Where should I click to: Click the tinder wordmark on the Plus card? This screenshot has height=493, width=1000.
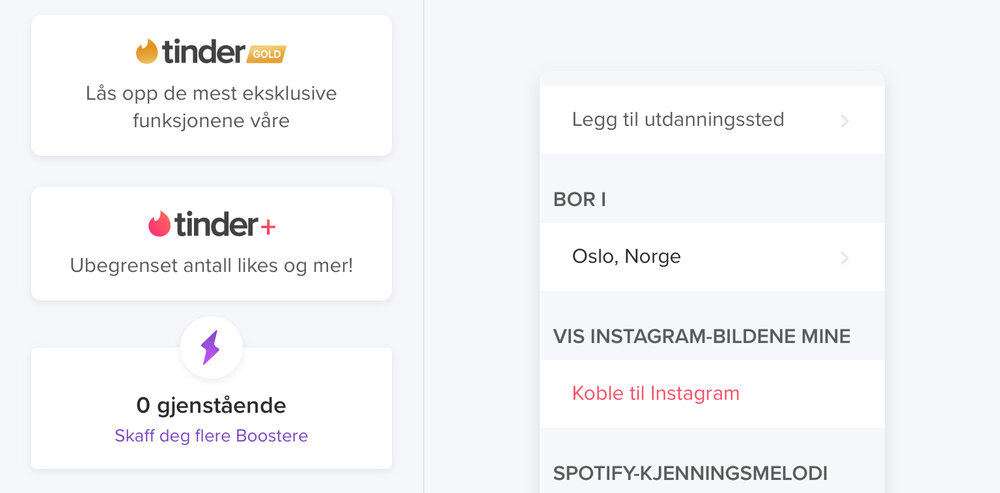pos(216,224)
